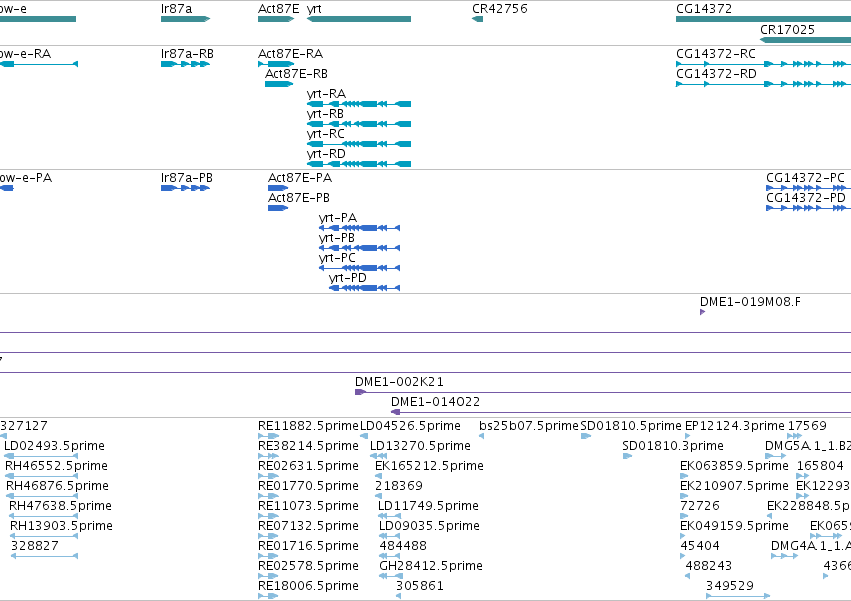
Task: Select the Act87E gene bar
Action: 276,19
